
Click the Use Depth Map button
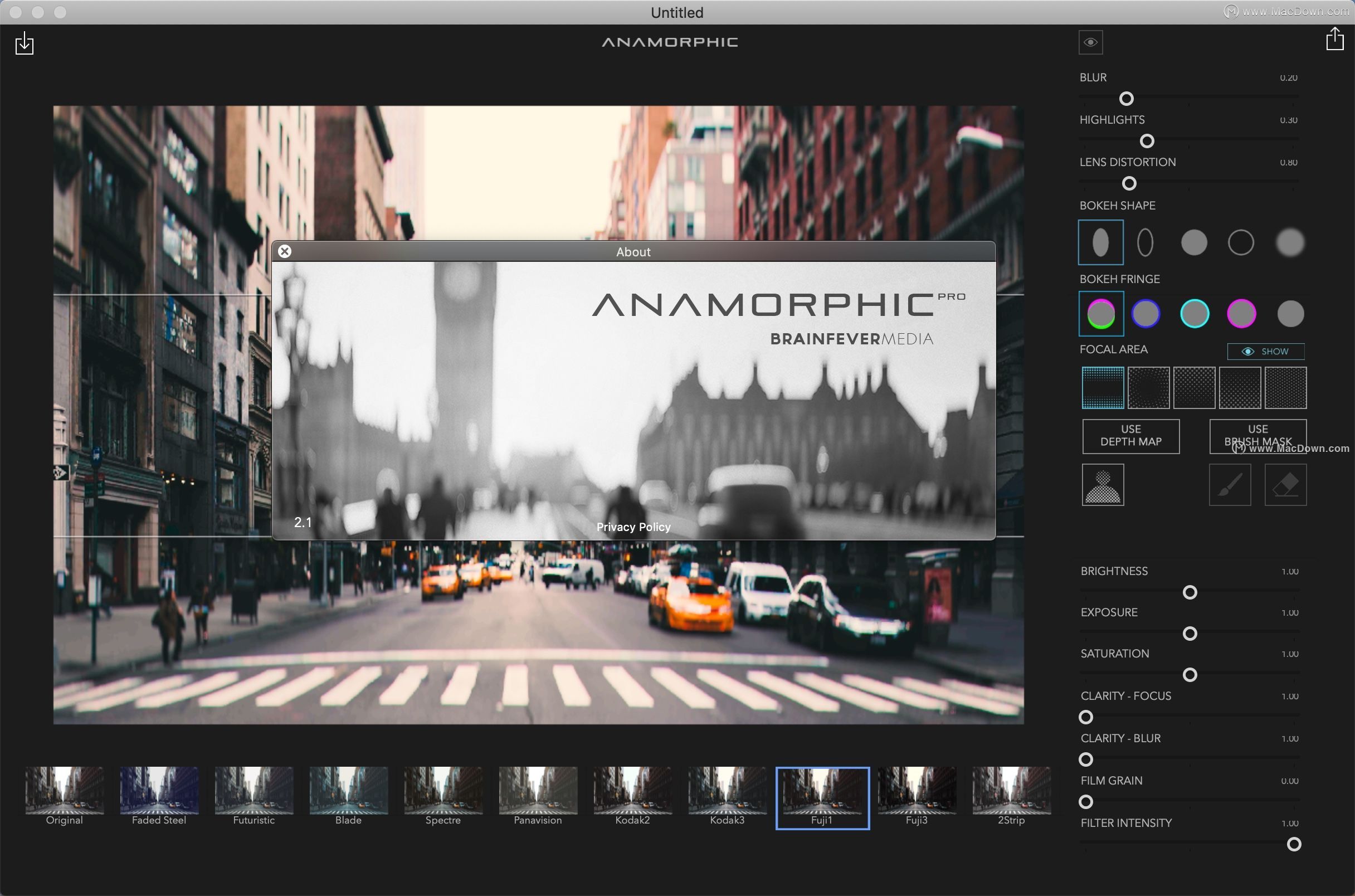[1131, 436]
